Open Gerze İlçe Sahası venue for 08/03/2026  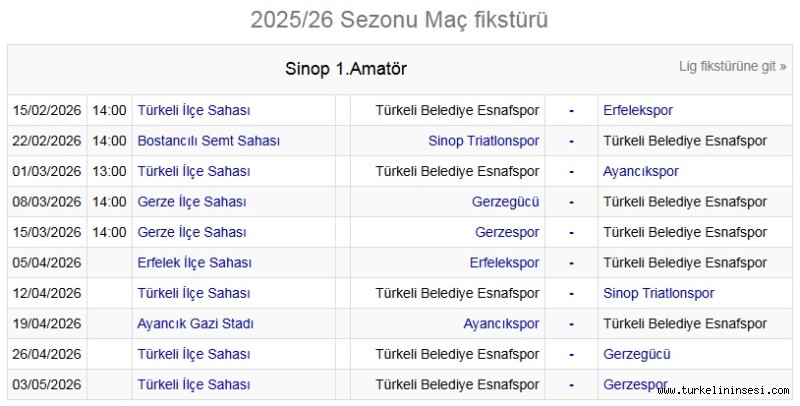click(191, 202)
